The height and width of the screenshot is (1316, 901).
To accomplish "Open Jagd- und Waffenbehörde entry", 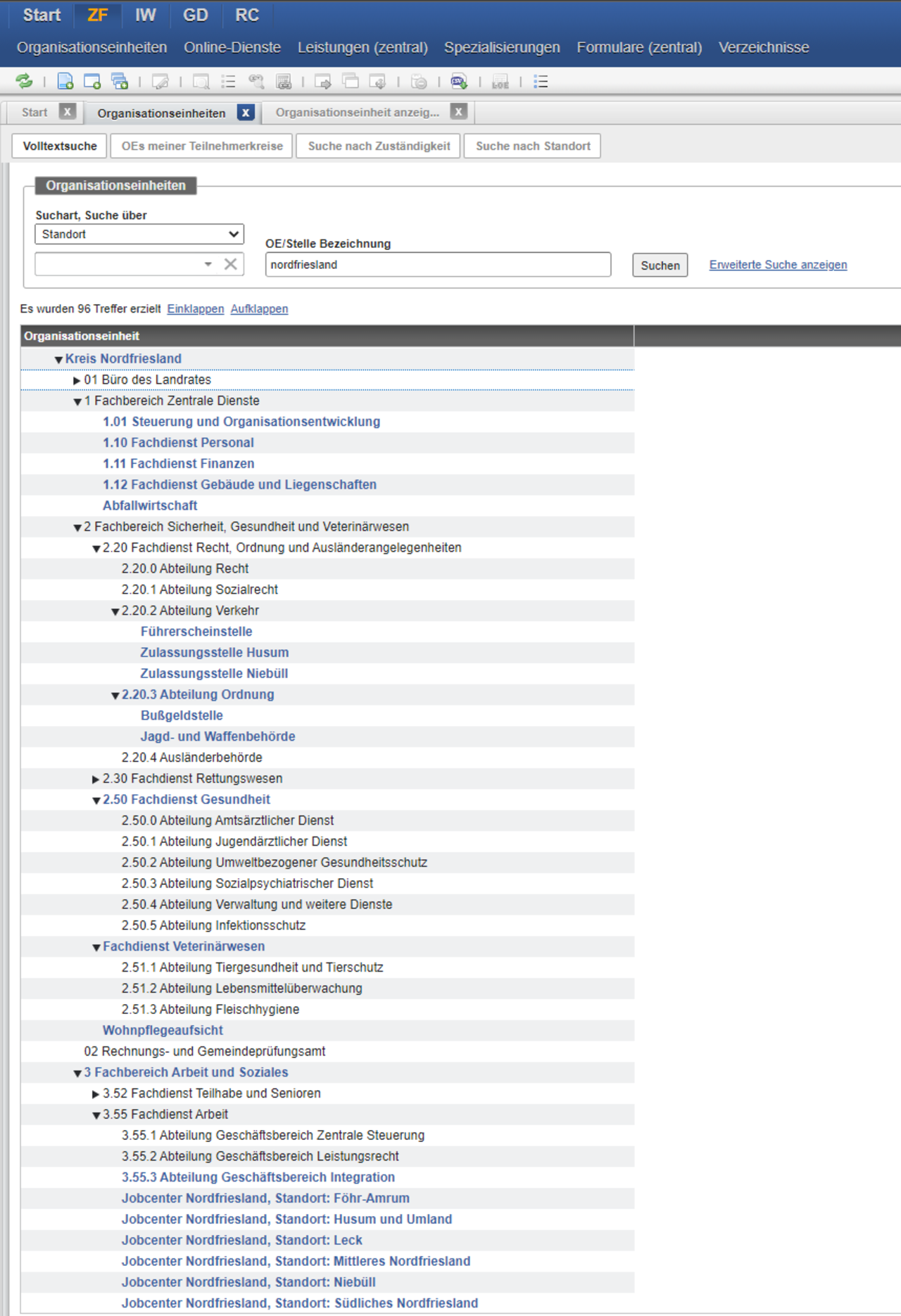I will [218, 736].
